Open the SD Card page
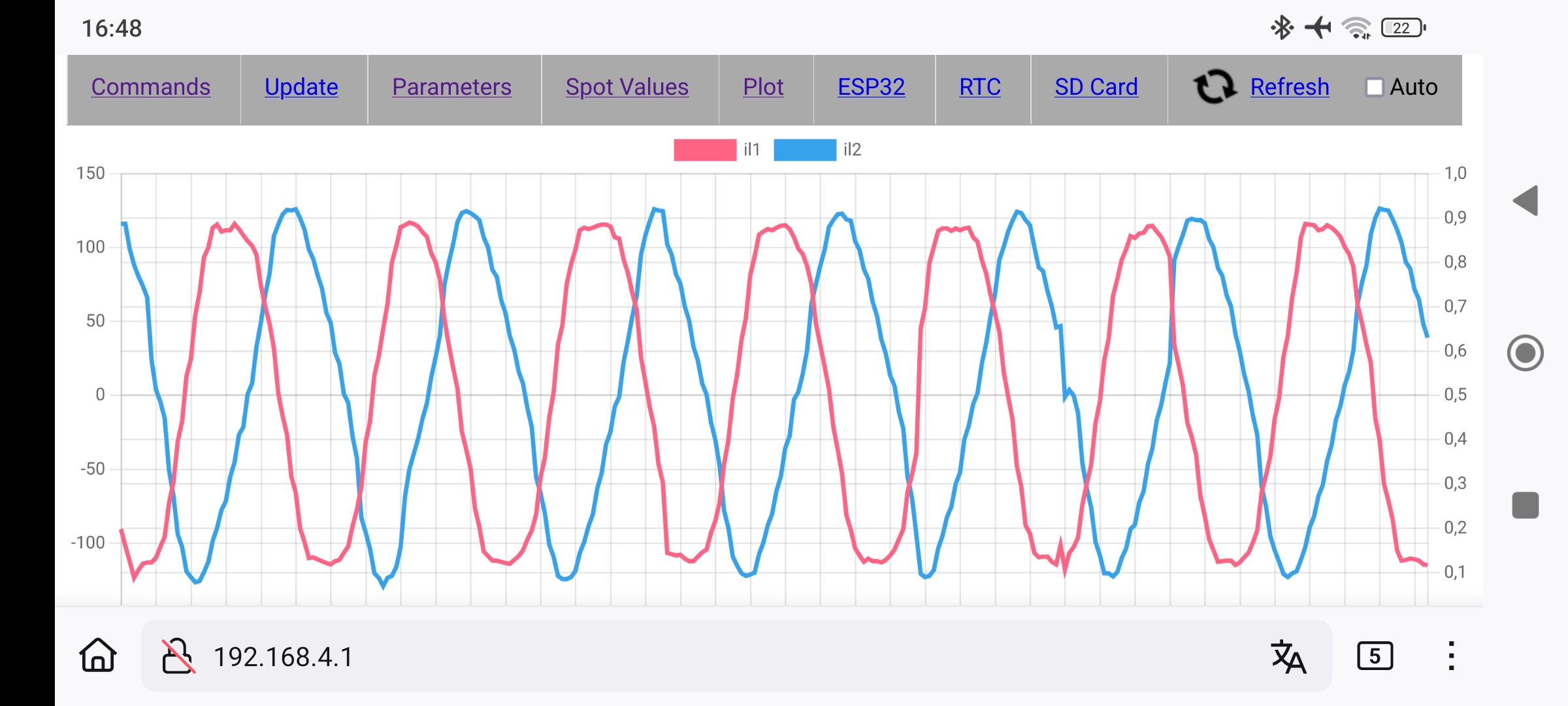This screenshot has height=706, width=1568. tap(1096, 87)
